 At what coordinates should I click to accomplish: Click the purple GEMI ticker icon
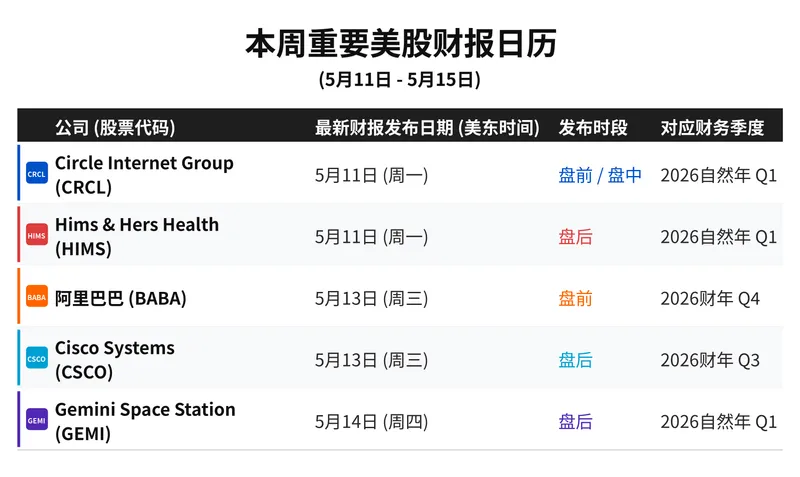(37, 420)
